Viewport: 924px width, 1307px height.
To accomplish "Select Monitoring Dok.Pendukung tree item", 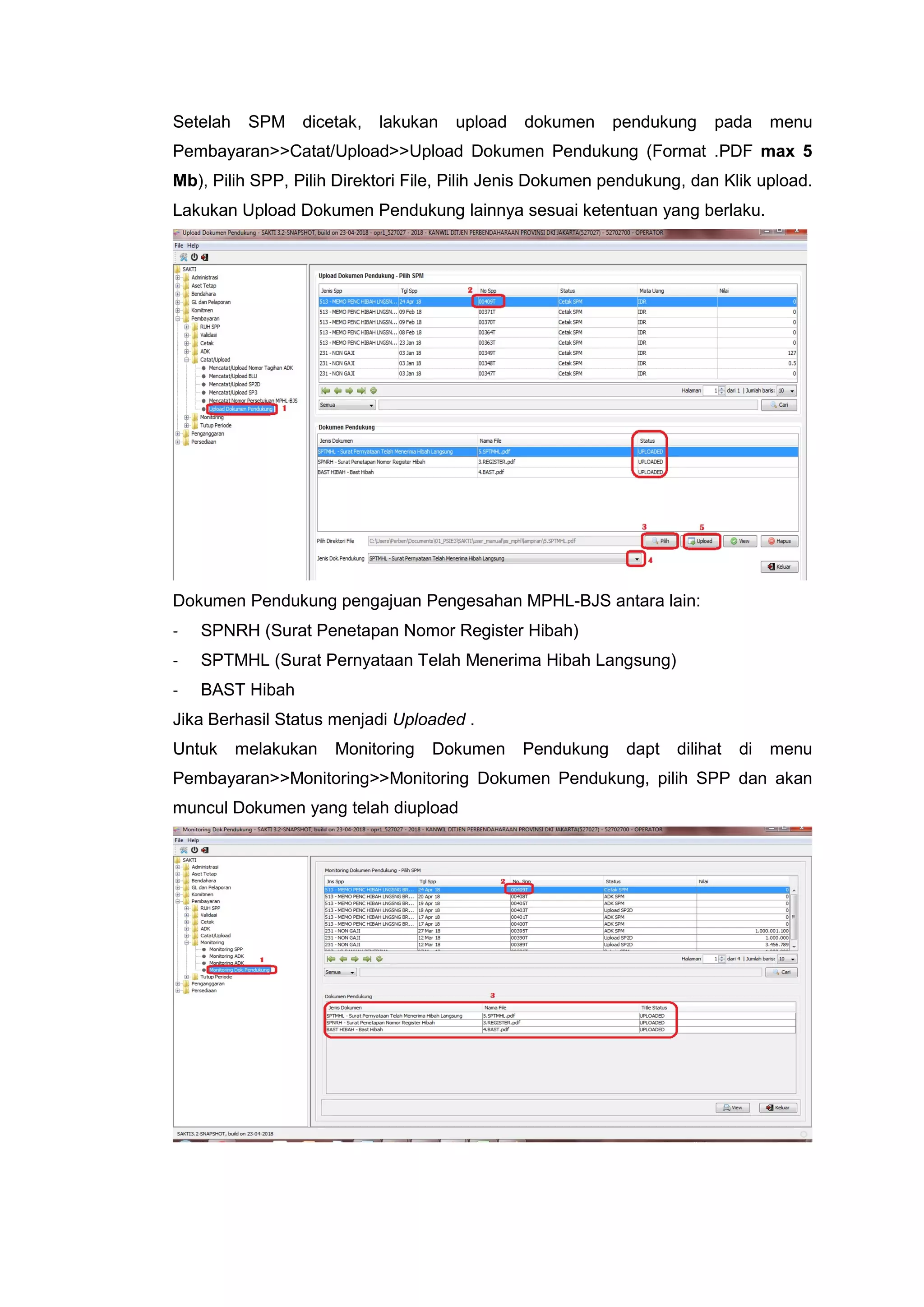I will [x=239, y=969].
